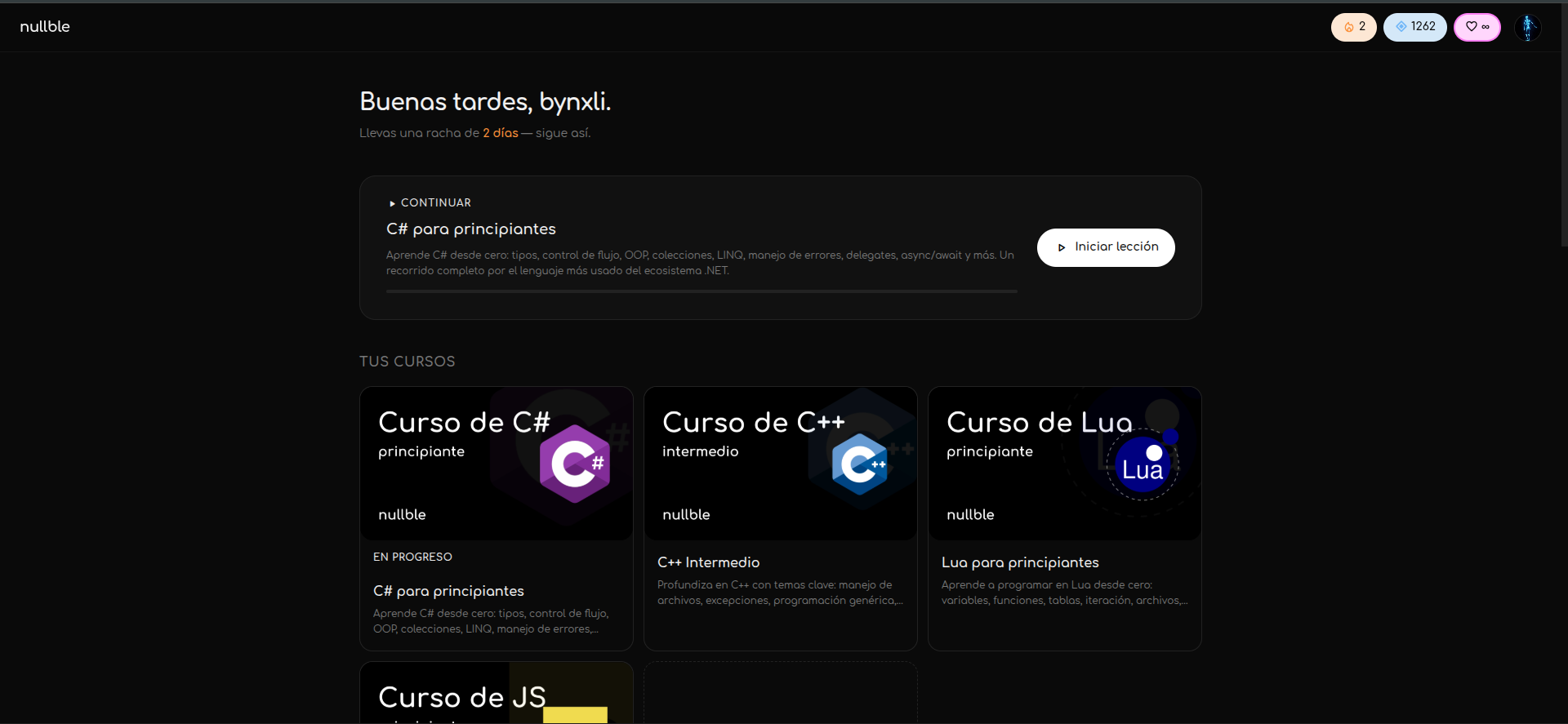The image size is (1568, 724).
Task: Click the 2 días streak text
Action: (x=501, y=133)
